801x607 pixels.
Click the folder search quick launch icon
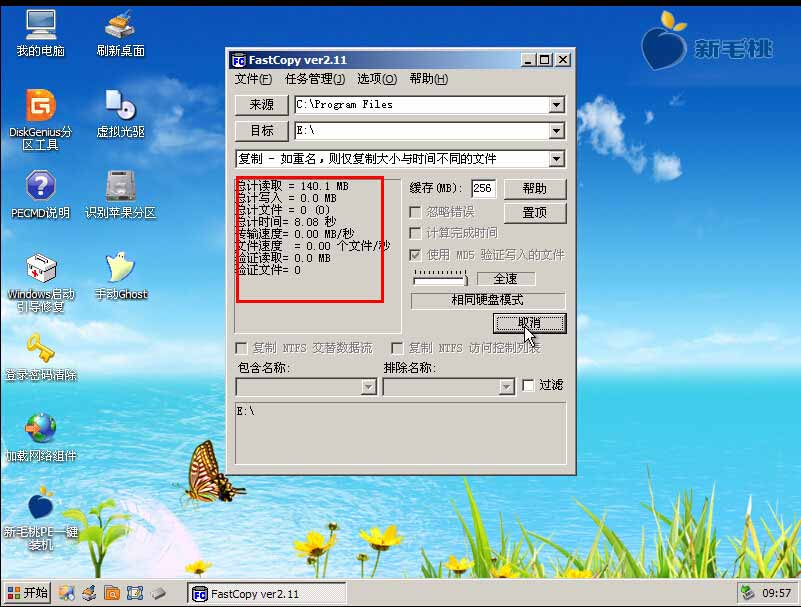112,593
